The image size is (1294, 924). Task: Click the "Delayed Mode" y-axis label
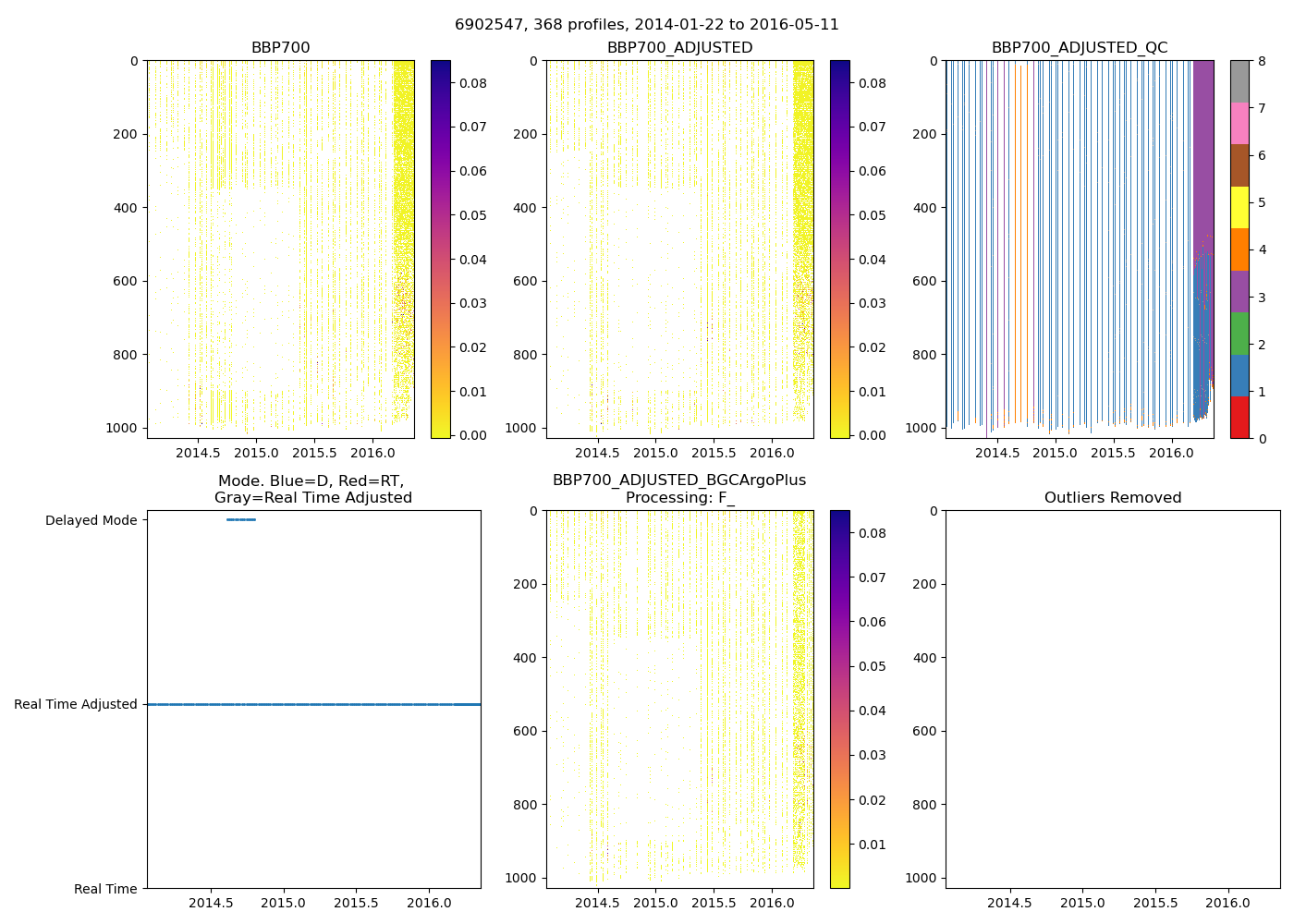[x=91, y=520]
